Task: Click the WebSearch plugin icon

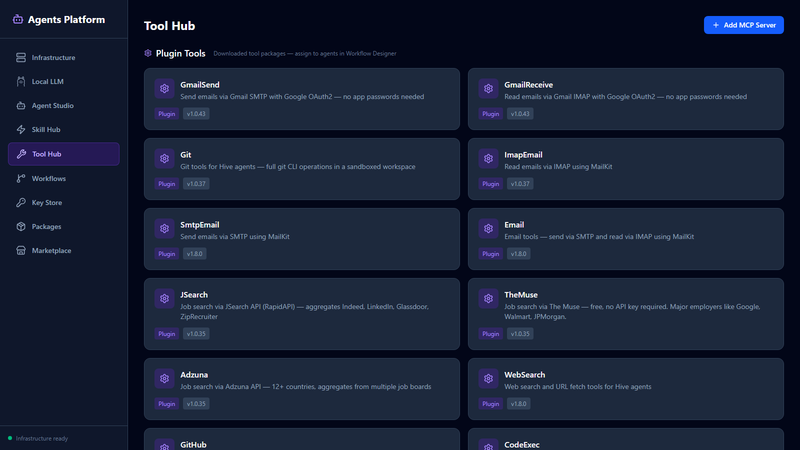Action: coord(488,380)
